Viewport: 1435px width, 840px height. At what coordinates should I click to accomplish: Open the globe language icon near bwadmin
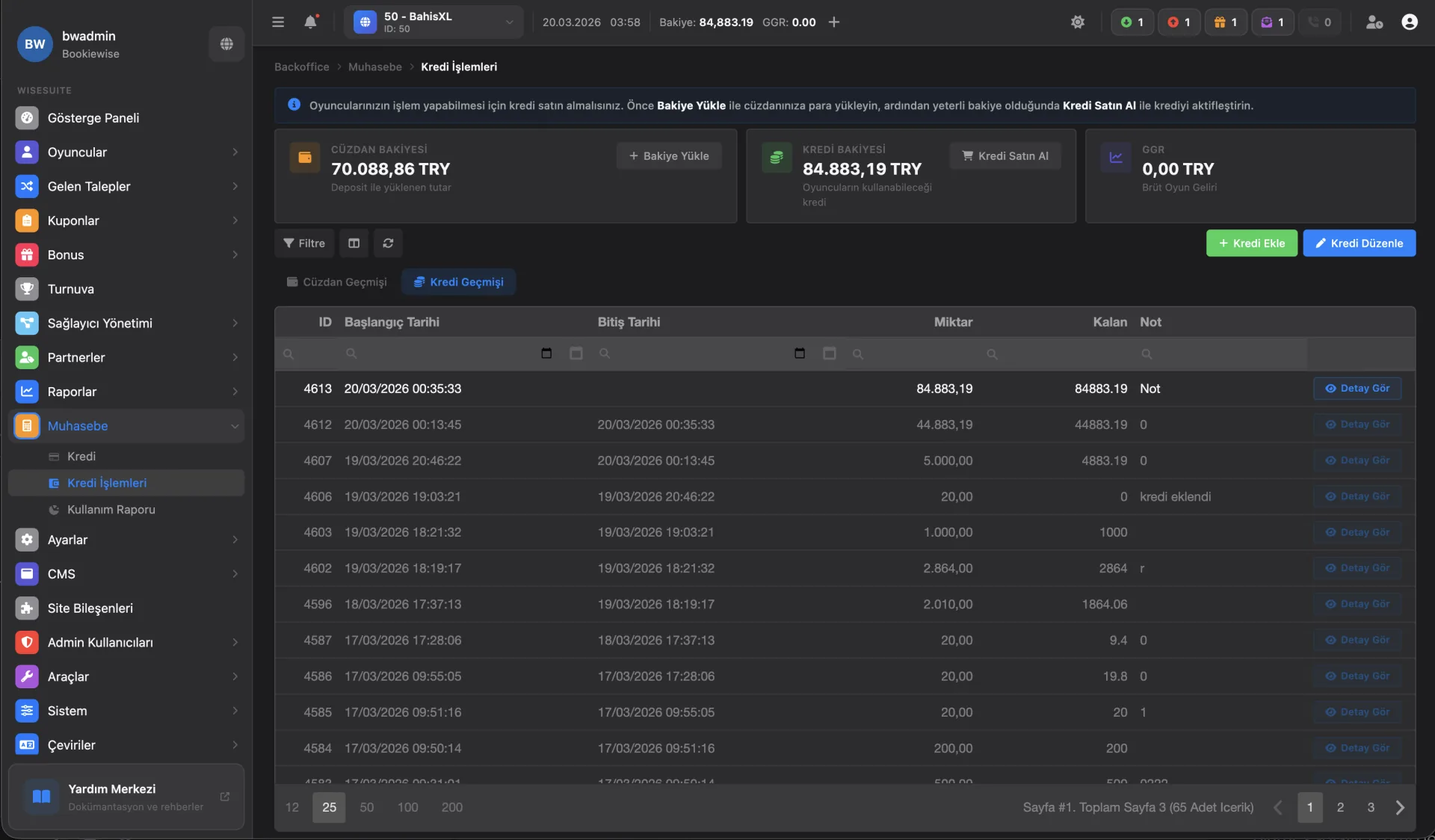point(226,44)
